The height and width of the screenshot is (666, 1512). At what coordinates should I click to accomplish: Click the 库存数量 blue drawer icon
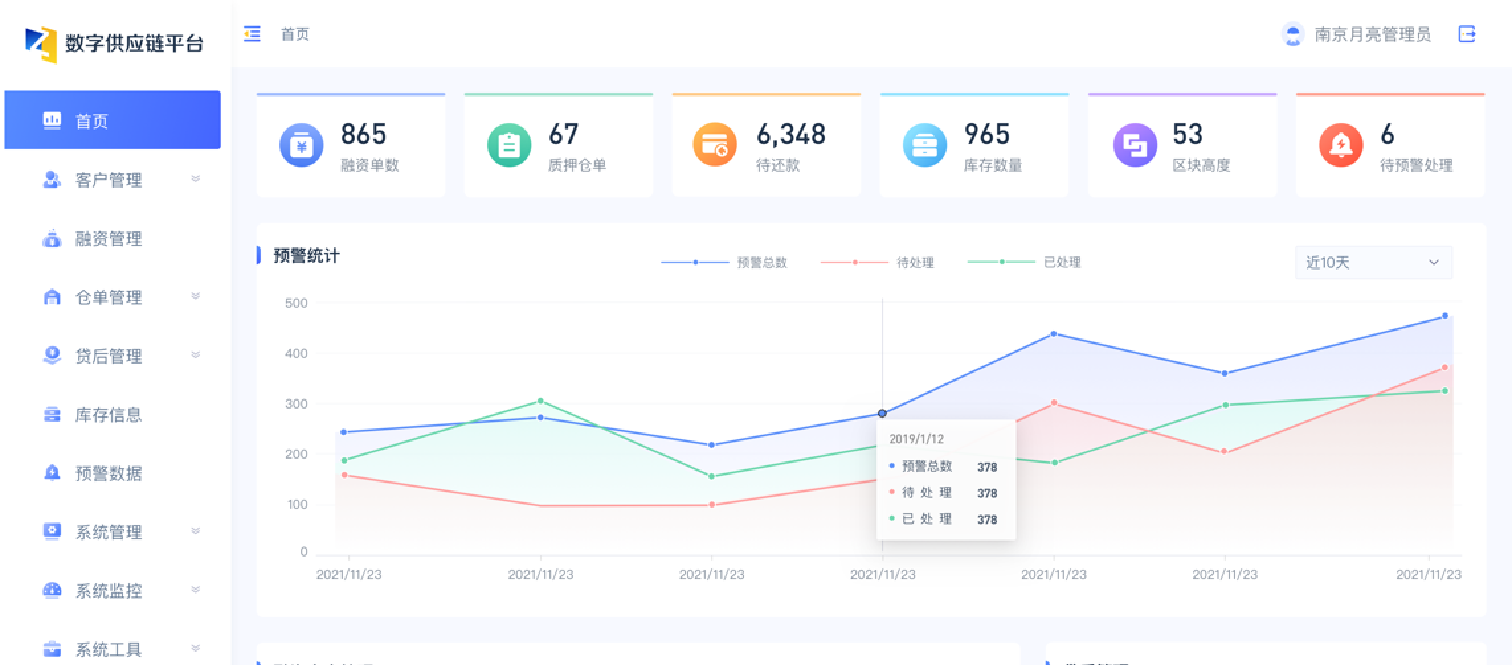click(x=924, y=146)
